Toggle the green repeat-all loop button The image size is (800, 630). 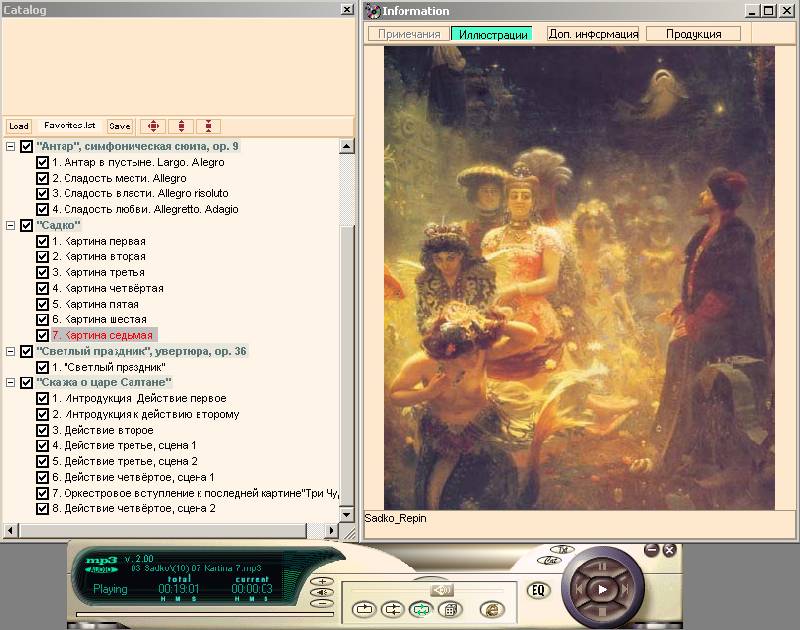(x=421, y=609)
